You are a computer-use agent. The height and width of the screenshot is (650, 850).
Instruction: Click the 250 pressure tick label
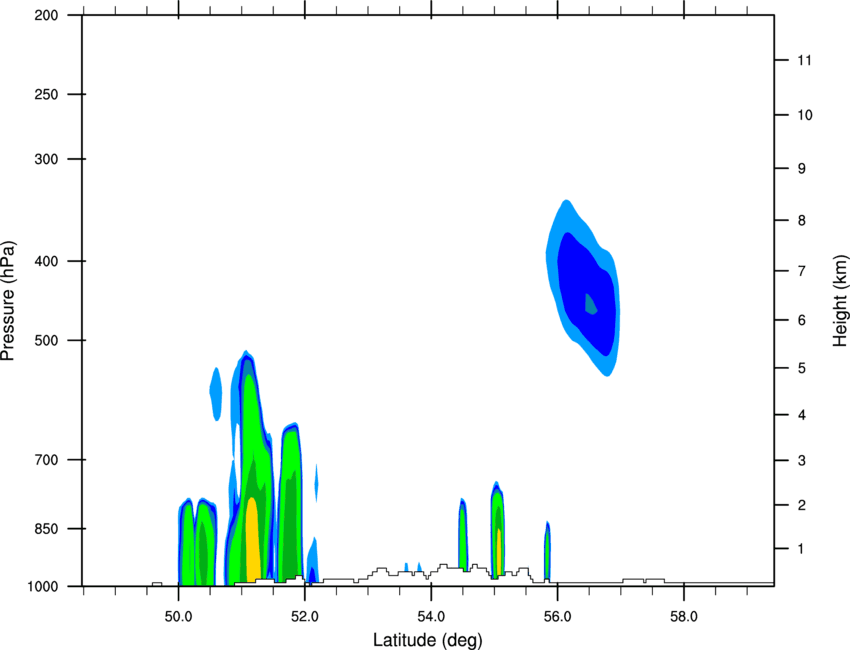[x=46, y=94]
